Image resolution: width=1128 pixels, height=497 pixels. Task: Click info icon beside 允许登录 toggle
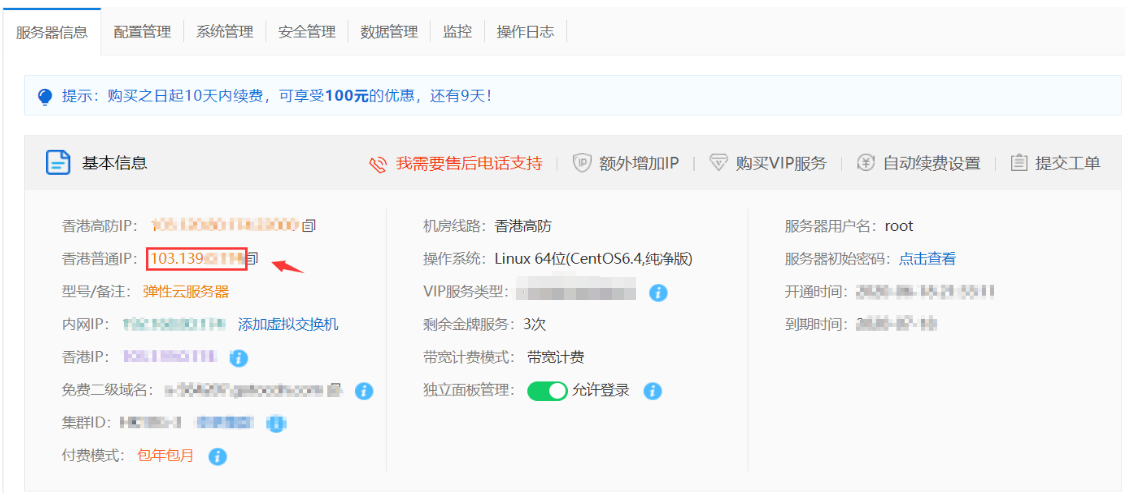(x=653, y=390)
